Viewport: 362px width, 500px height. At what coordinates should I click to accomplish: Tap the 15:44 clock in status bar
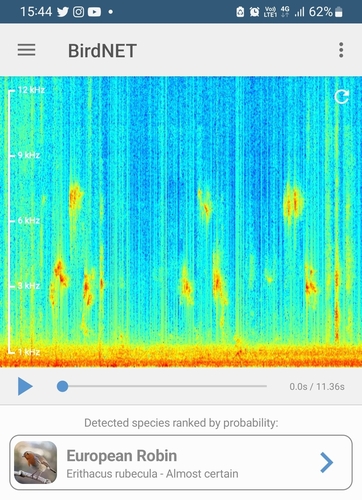pyautogui.click(x=36, y=12)
